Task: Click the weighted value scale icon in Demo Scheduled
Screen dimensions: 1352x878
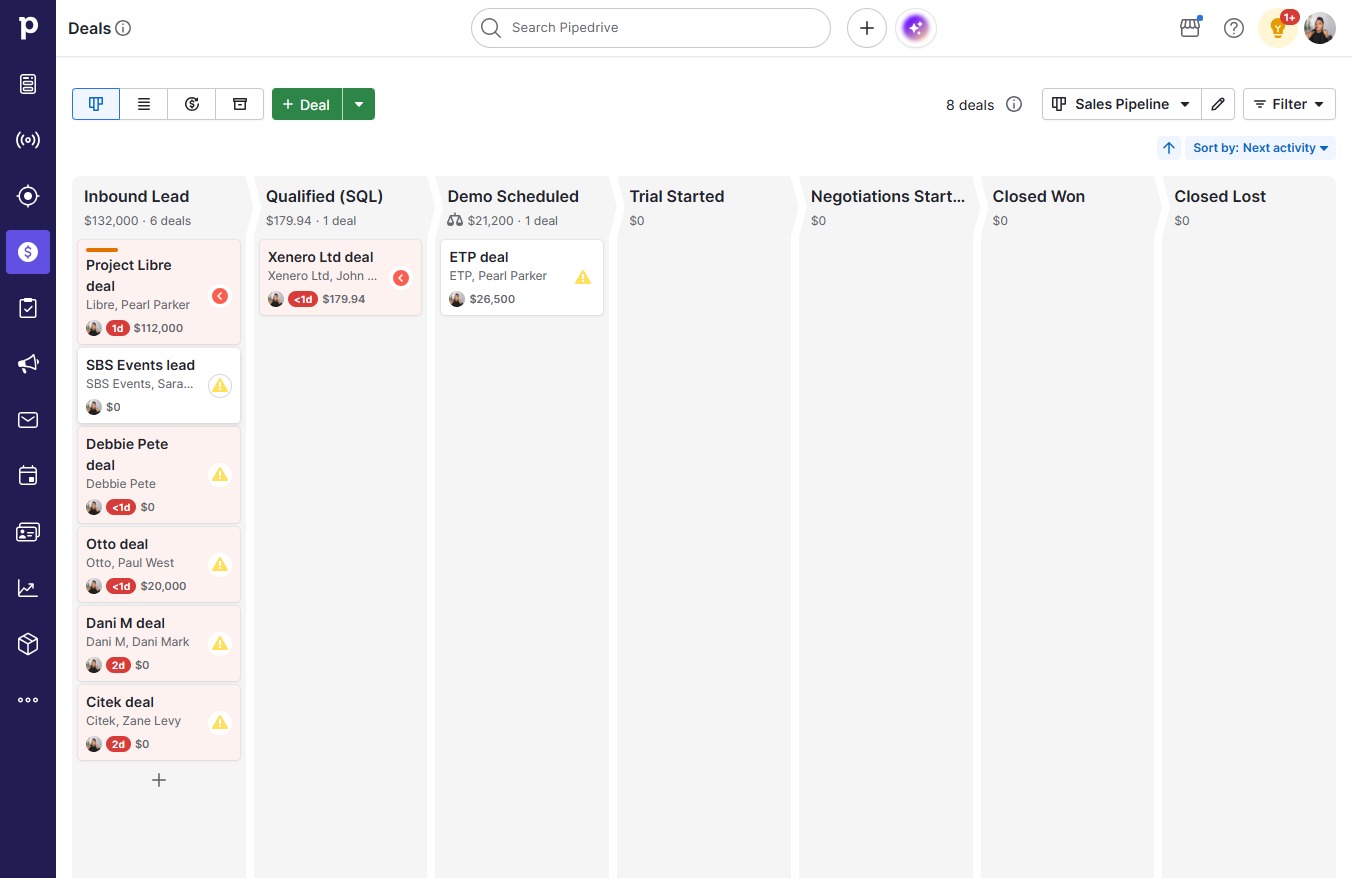Action: point(455,221)
